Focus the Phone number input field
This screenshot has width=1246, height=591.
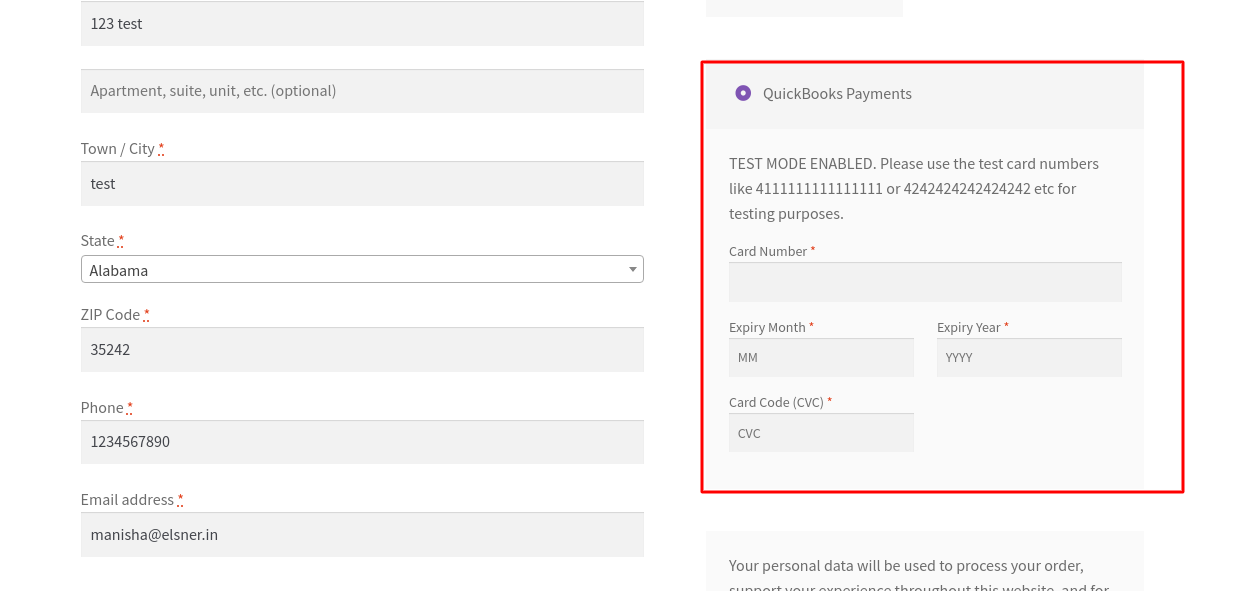[x=362, y=442]
